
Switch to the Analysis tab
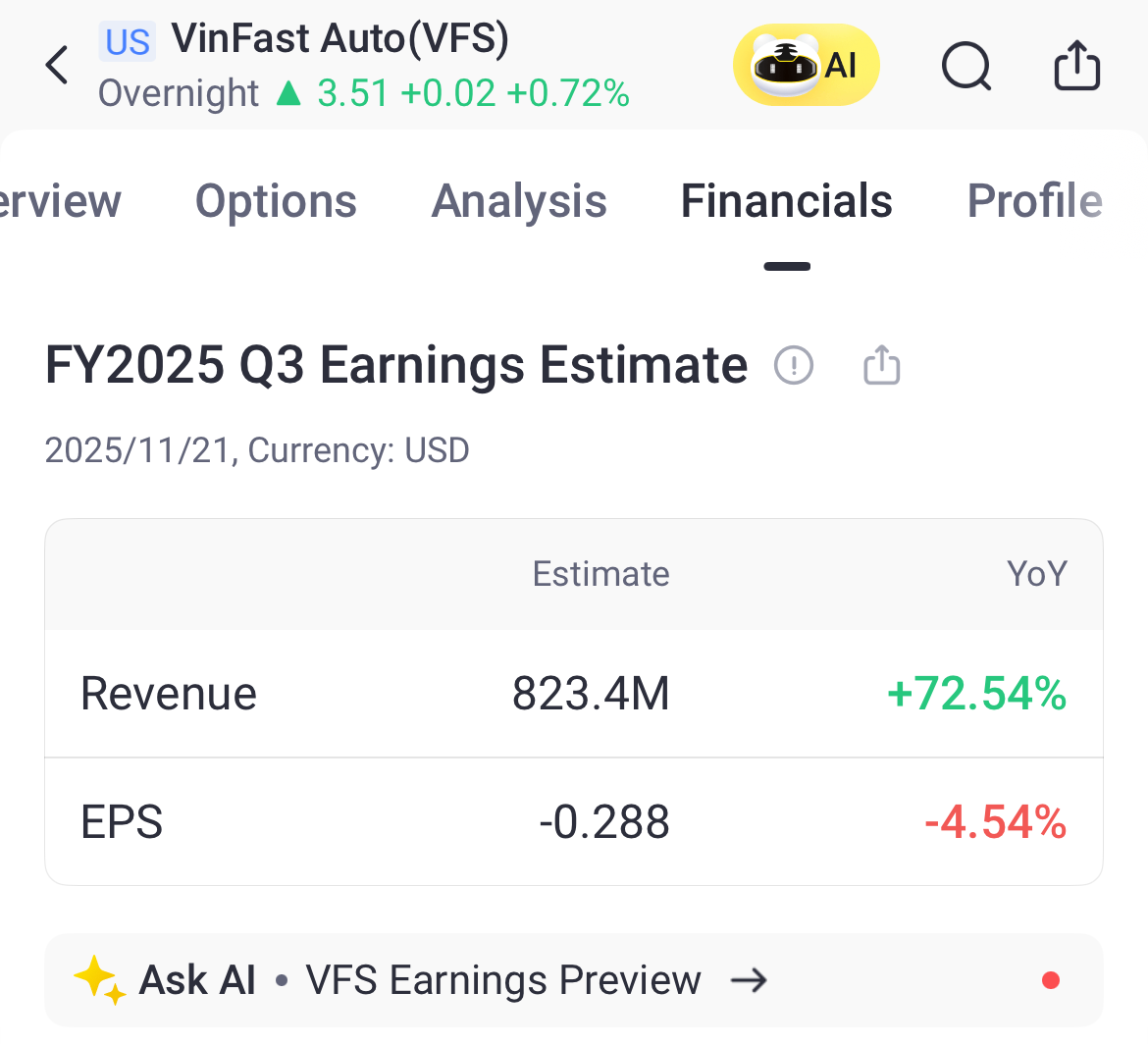pyautogui.click(x=519, y=201)
